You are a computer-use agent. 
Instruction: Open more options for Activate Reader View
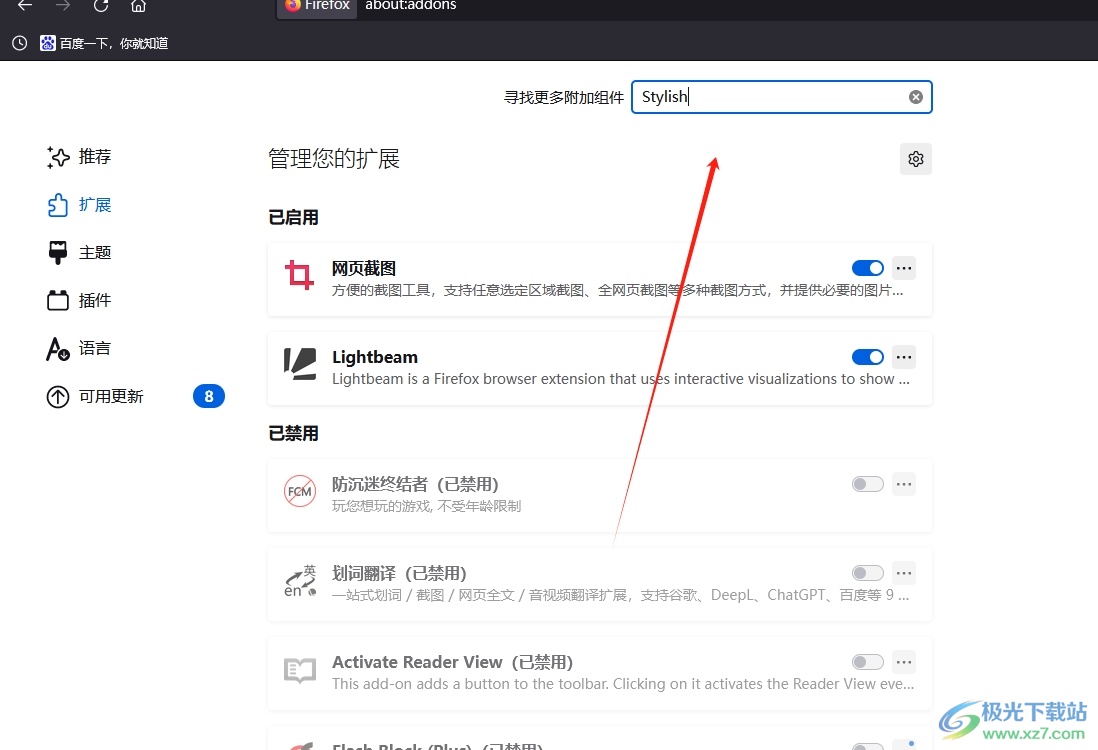[904, 662]
